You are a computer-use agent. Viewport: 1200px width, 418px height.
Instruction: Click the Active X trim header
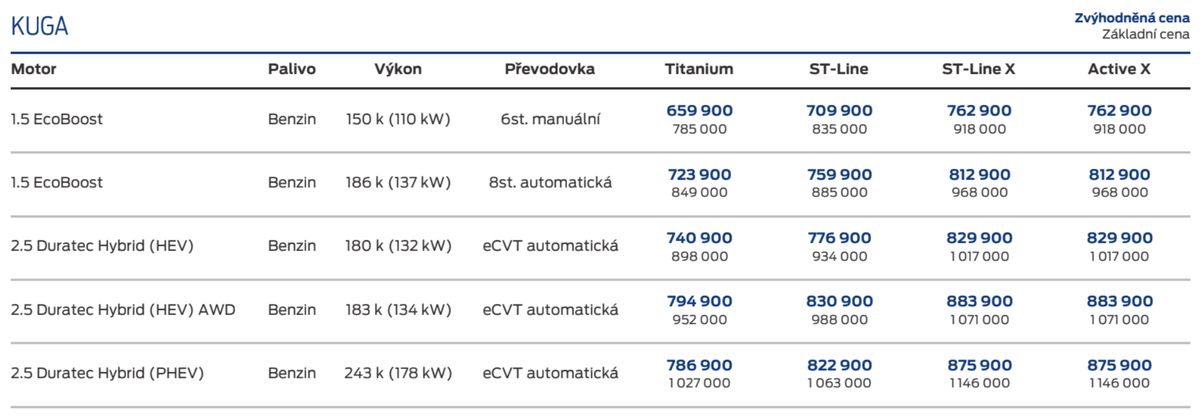(x=1119, y=70)
